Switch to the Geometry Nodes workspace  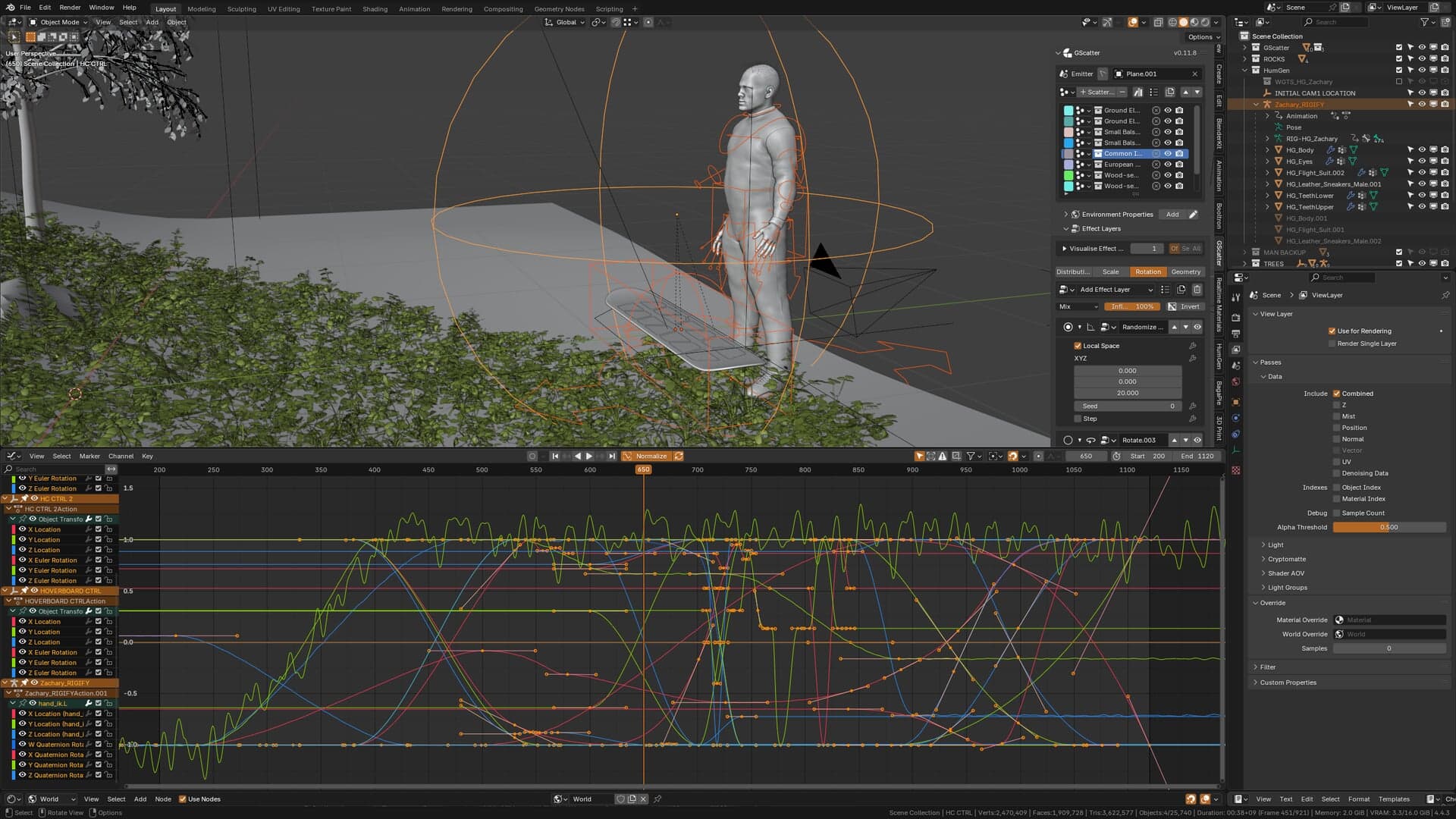(559, 9)
